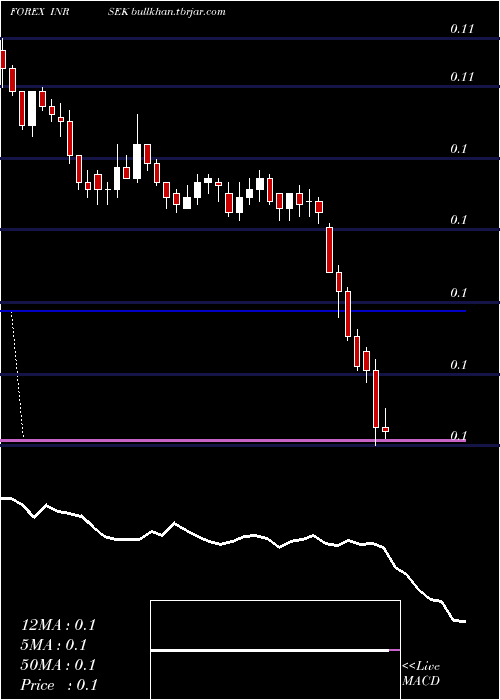Click the 'Price : 0.1' legend value
The height and width of the screenshot is (700, 500).
point(59,685)
